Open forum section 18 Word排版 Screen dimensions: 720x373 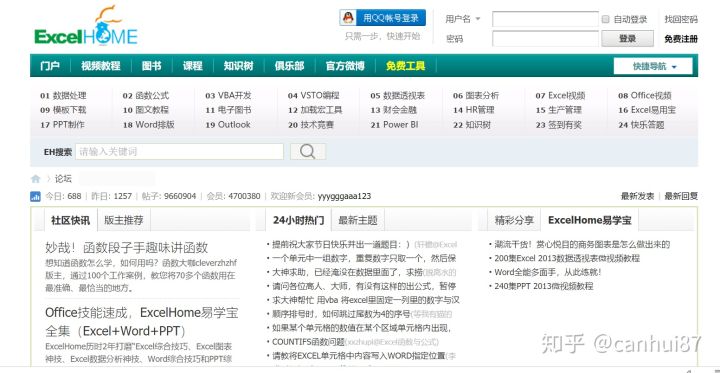pyautogui.click(x=148, y=124)
